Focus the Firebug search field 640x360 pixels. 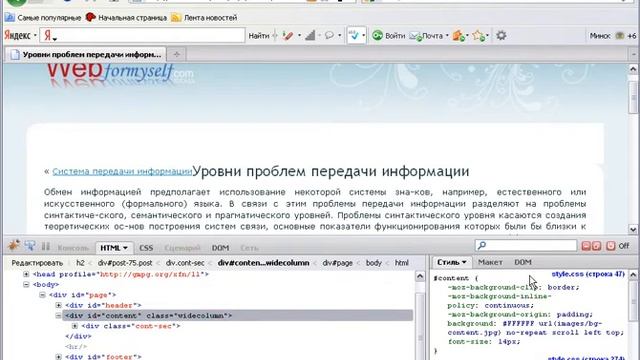tap(526, 245)
